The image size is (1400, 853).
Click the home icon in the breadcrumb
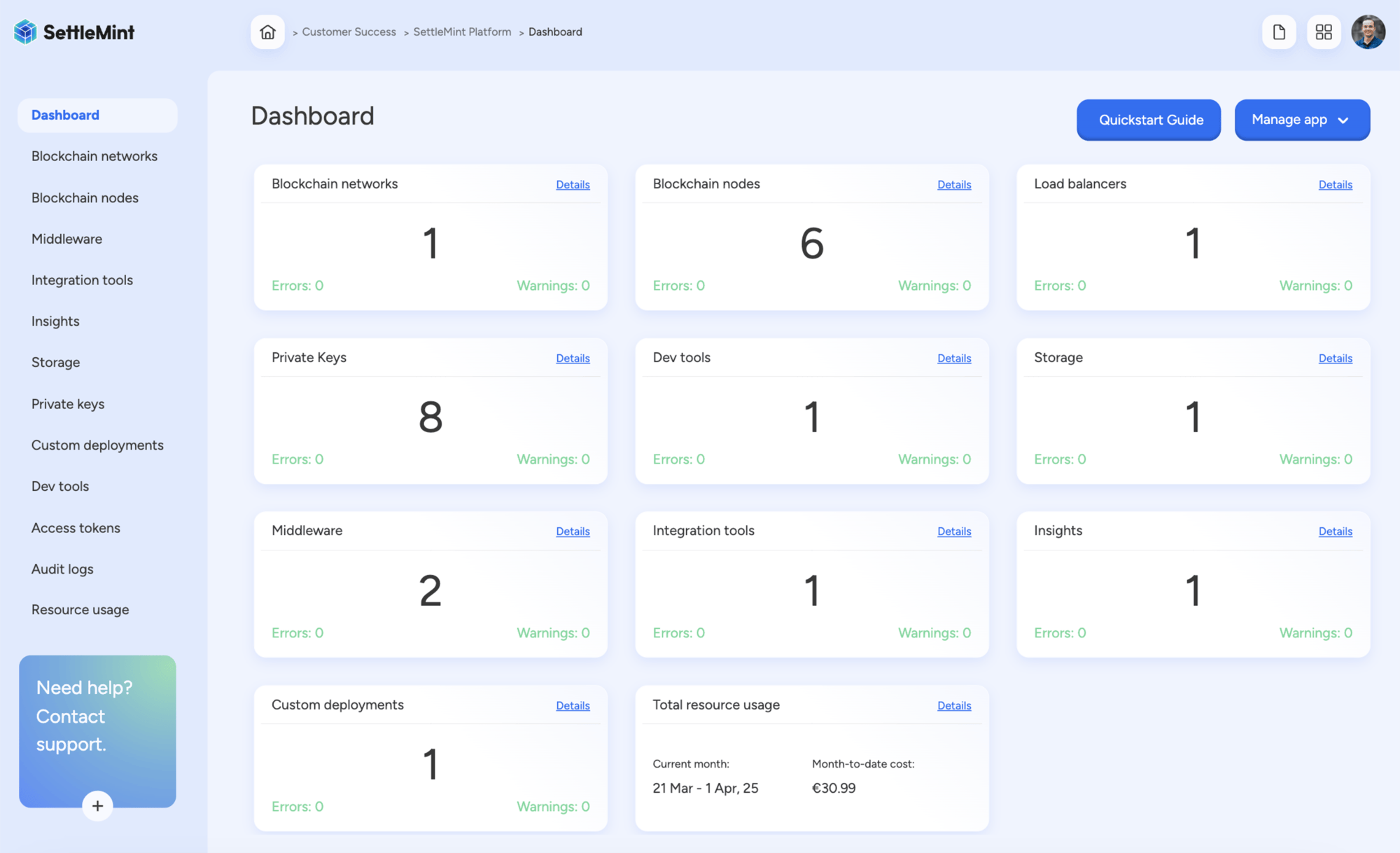pyautogui.click(x=267, y=32)
